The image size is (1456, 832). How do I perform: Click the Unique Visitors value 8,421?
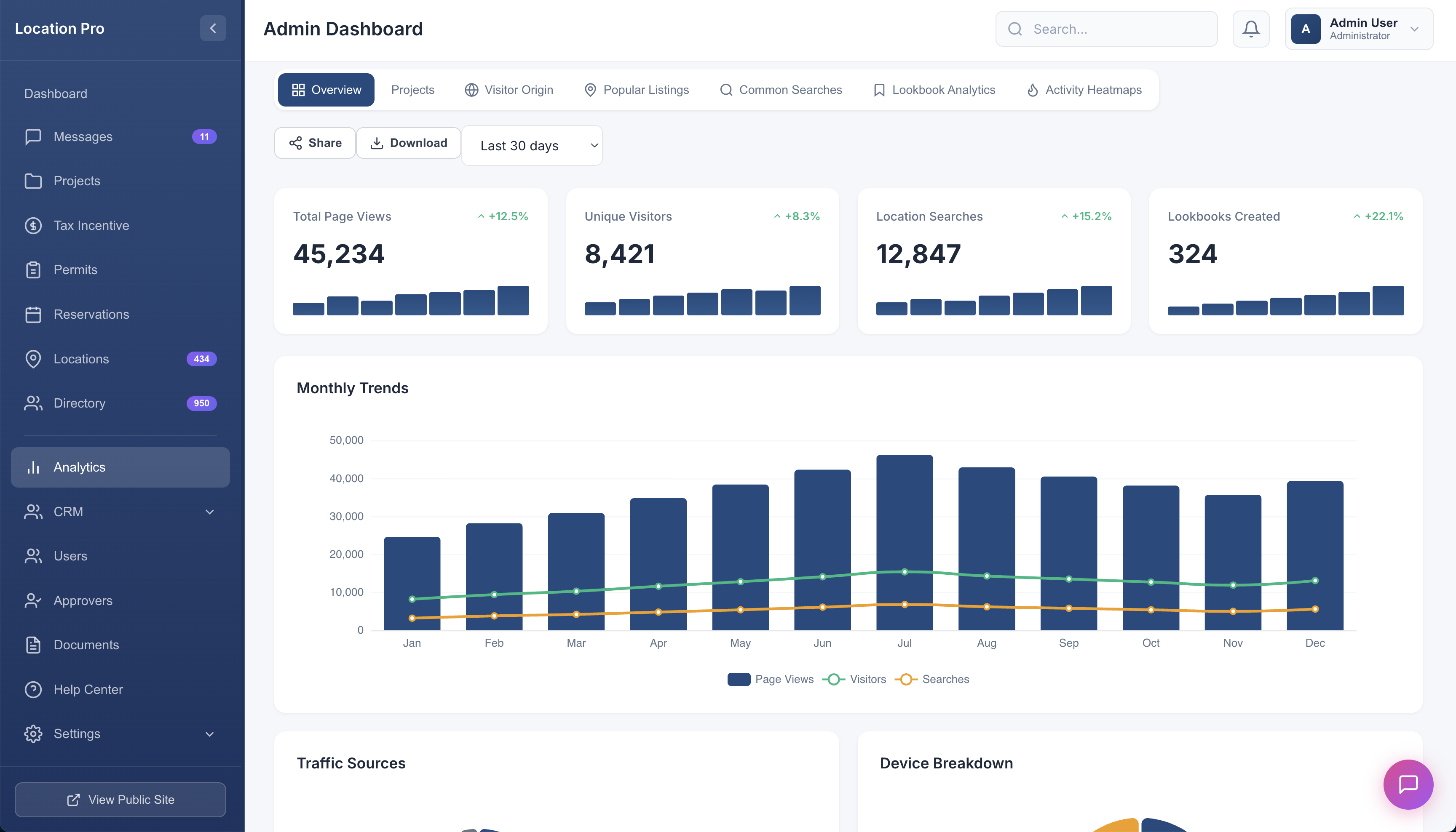[620, 254]
